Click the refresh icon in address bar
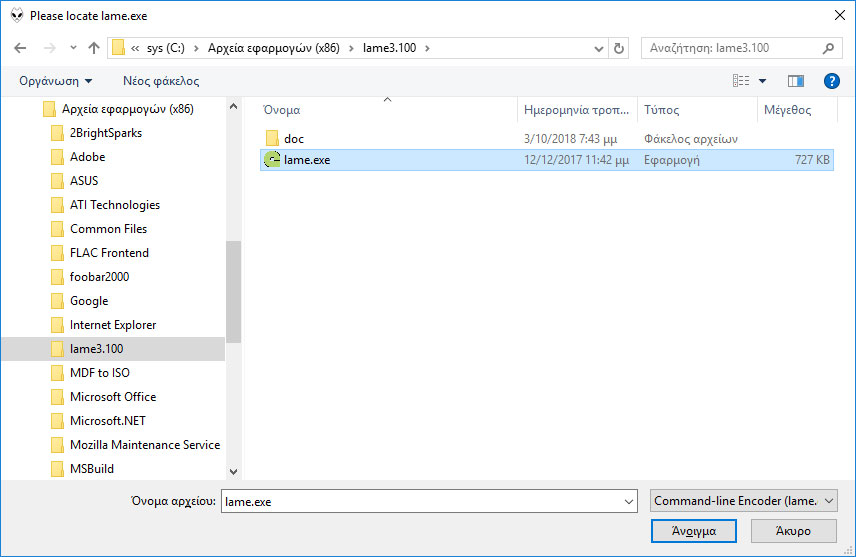 (620, 48)
